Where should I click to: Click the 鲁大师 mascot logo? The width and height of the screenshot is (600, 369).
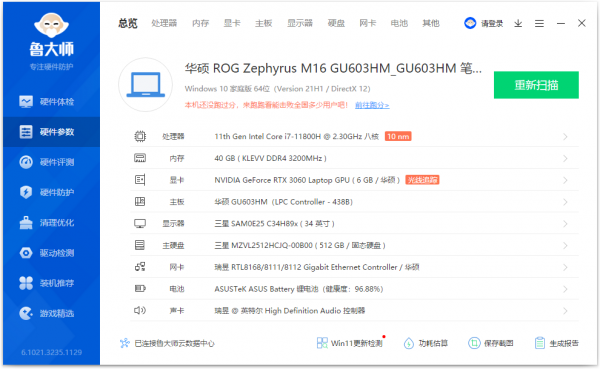pyautogui.click(x=51, y=25)
